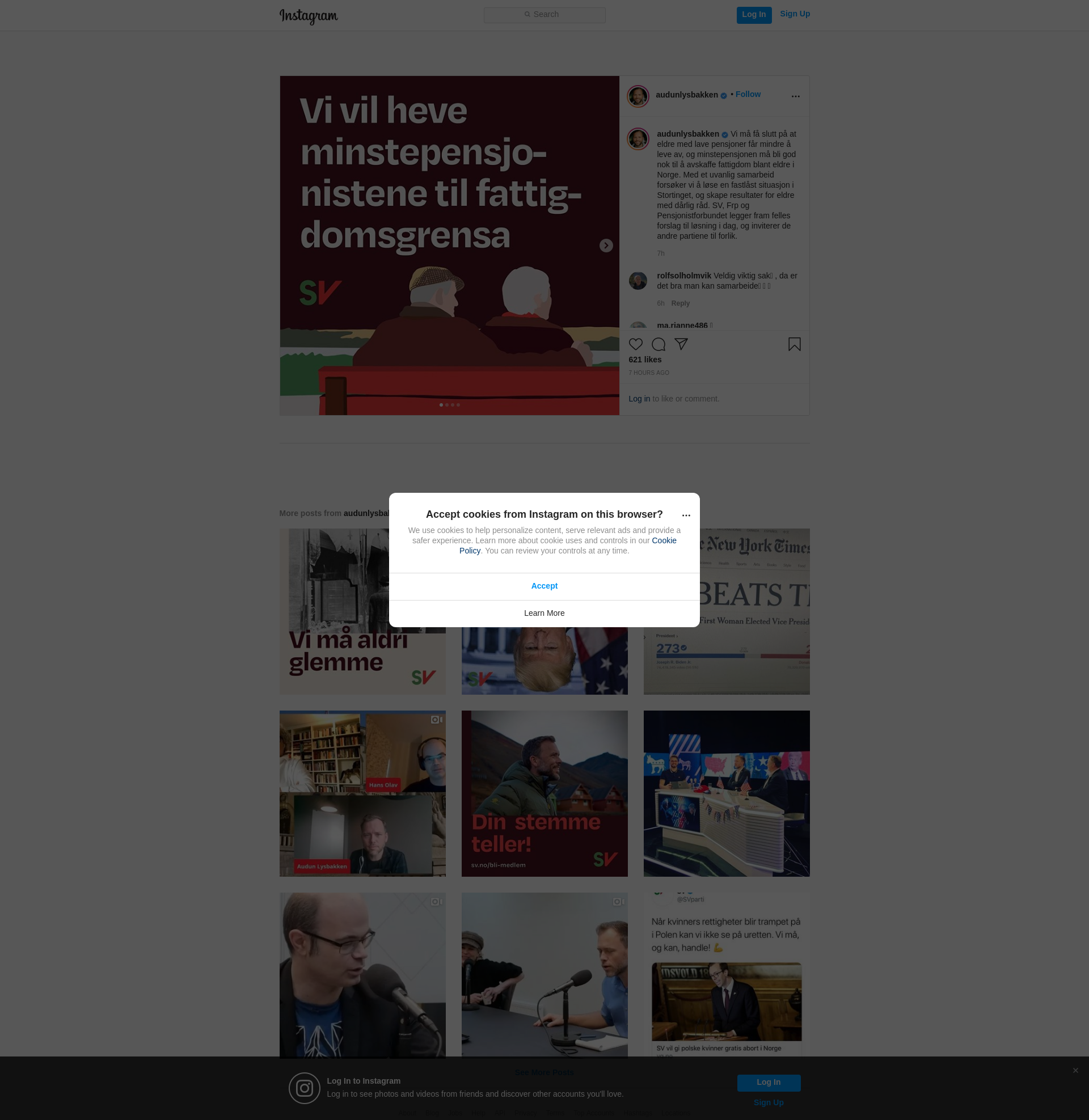Reply to rolfsolholmvik comment
This screenshot has height=1120, width=1089.
[x=680, y=303]
